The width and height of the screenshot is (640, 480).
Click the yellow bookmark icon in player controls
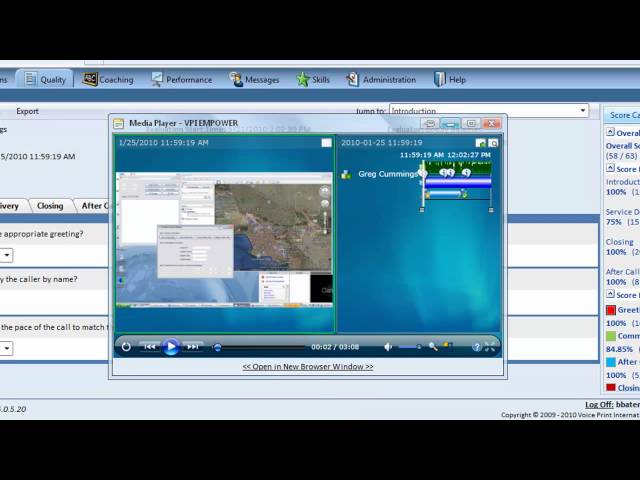[447, 346]
